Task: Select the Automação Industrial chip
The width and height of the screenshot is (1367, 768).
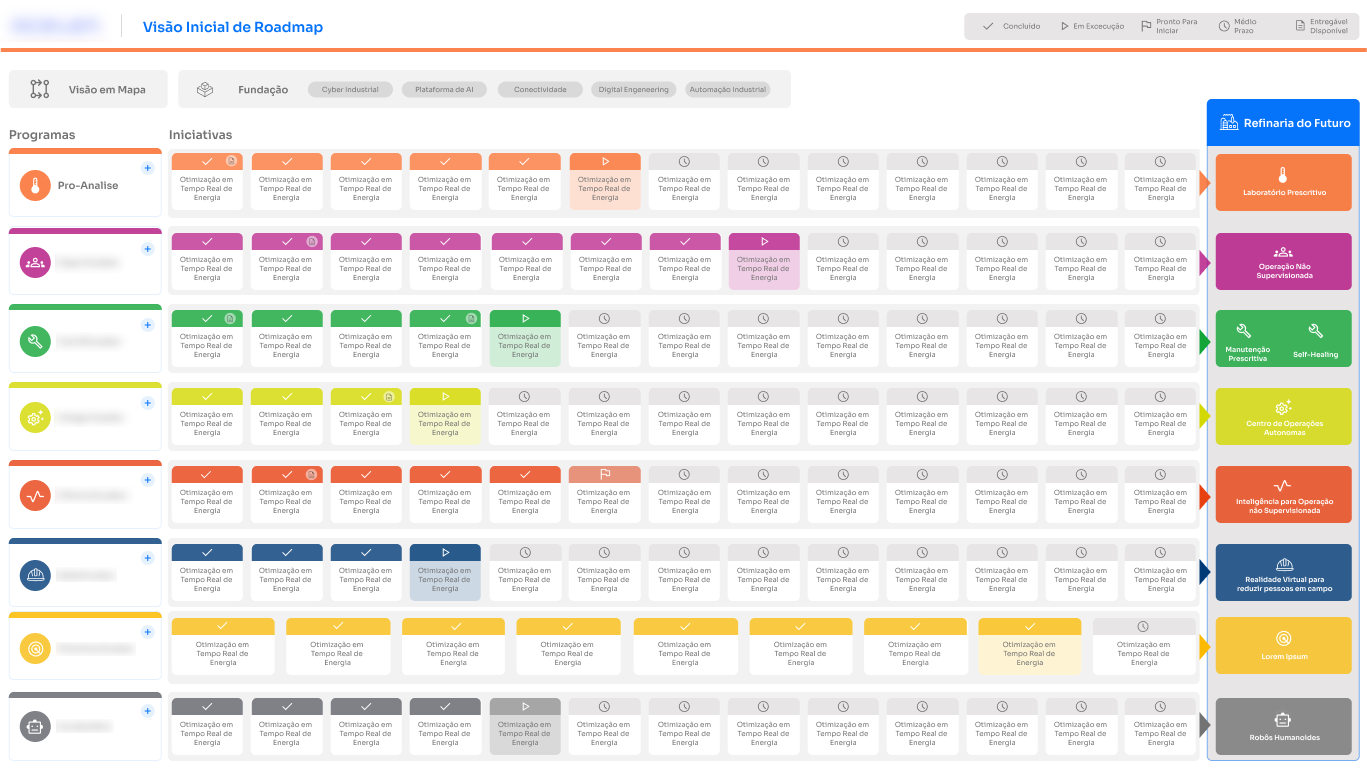Action: pyautogui.click(x=727, y=90)
